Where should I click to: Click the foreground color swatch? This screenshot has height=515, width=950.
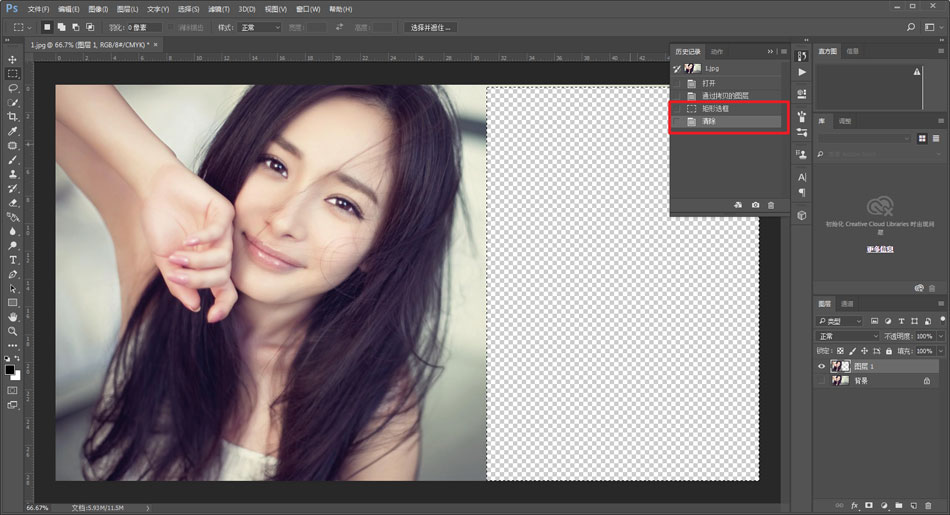pyautogui.click(x=10, y=369)
